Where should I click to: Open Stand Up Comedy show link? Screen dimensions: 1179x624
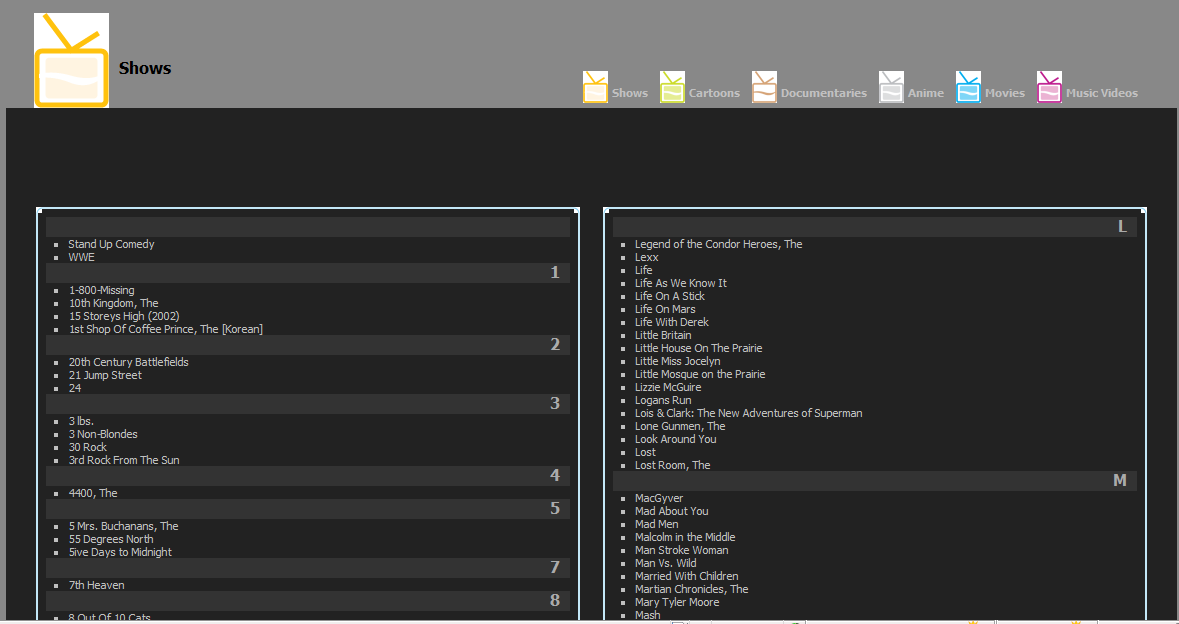[111, 244]
